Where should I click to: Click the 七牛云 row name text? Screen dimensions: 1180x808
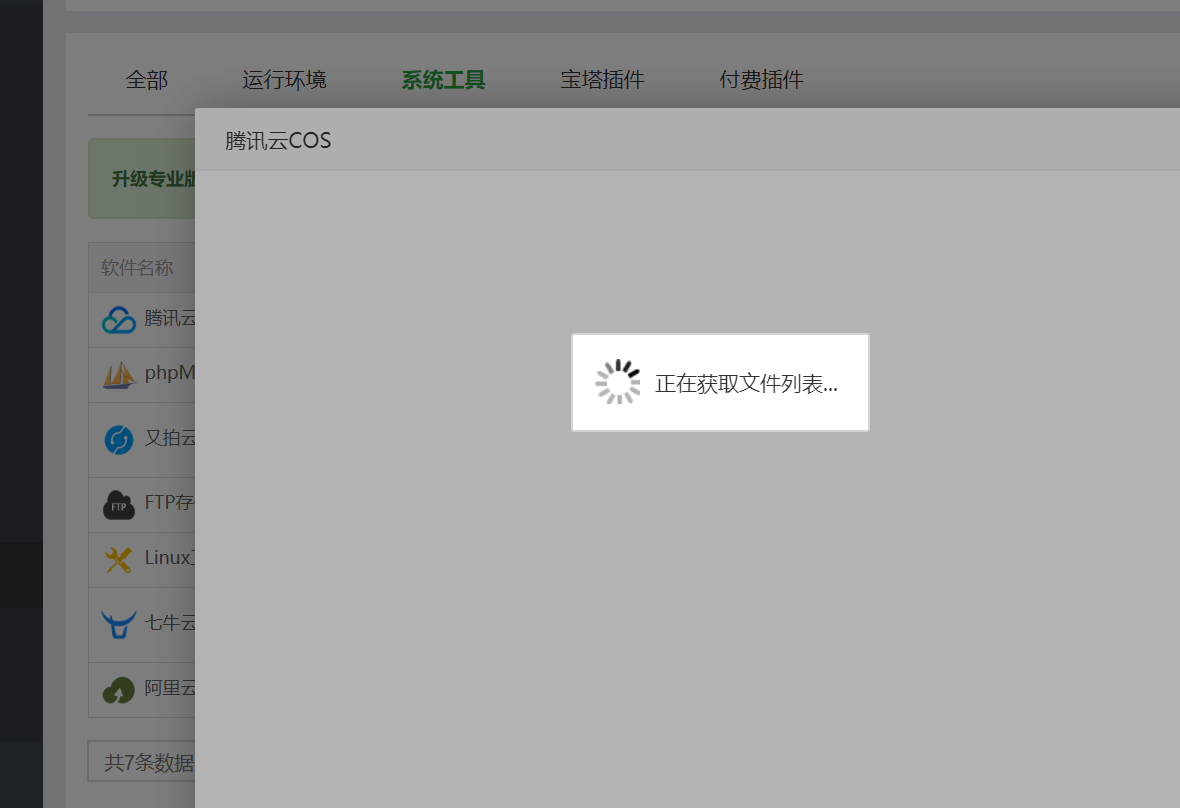tap(169, 623)
